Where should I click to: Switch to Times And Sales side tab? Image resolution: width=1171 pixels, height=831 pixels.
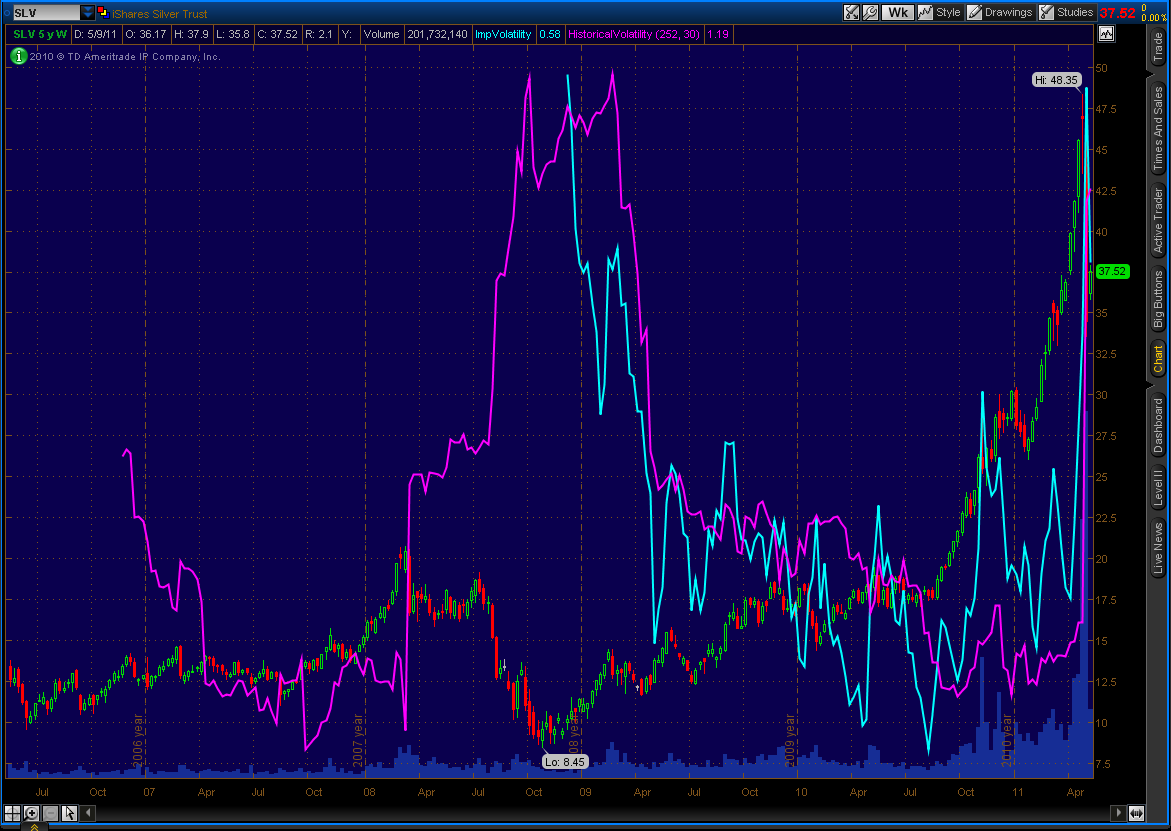pos(1158,128)
